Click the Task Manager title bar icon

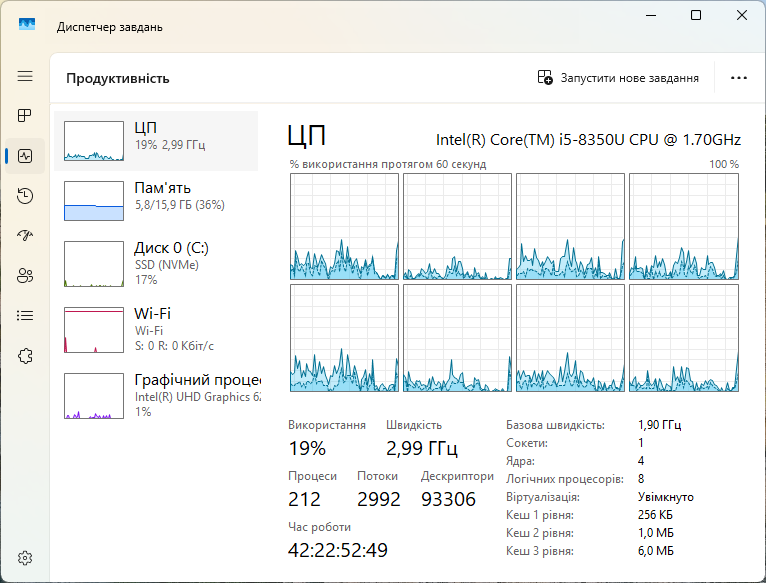(x=27, y=24)
